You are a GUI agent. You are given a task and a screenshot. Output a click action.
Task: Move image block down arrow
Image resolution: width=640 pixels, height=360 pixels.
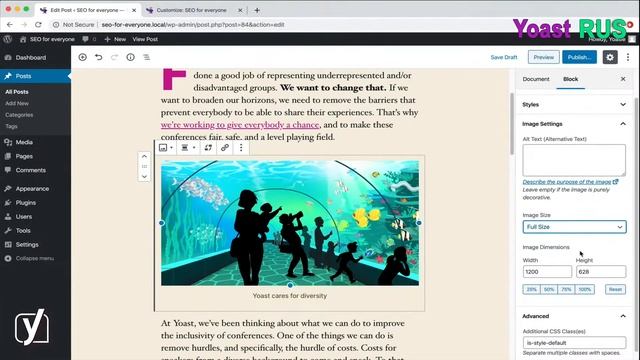[x=144, y=176]
